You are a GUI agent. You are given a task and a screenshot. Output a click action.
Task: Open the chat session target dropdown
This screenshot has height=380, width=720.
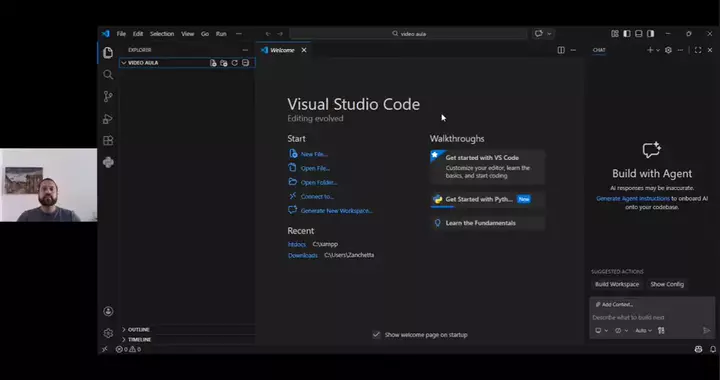click(x=601, y=330)
